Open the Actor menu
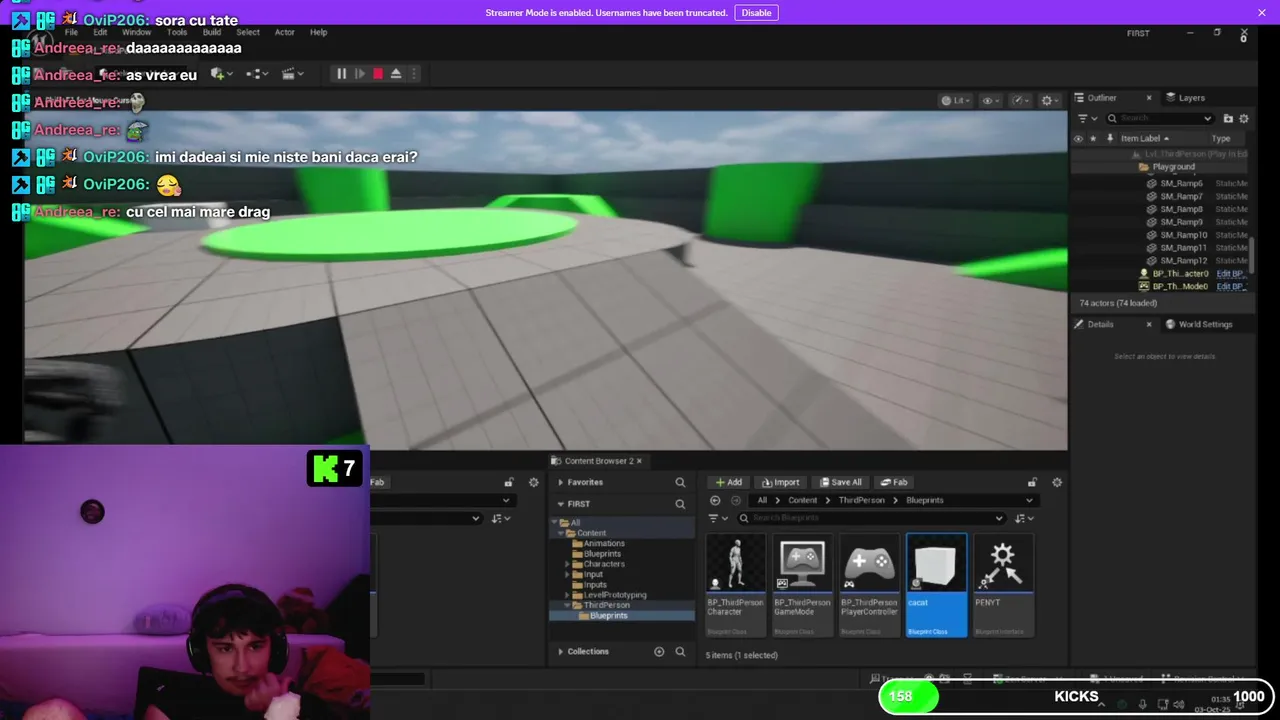The height and width of the screenshot is (720, 1280). point(285,32)
